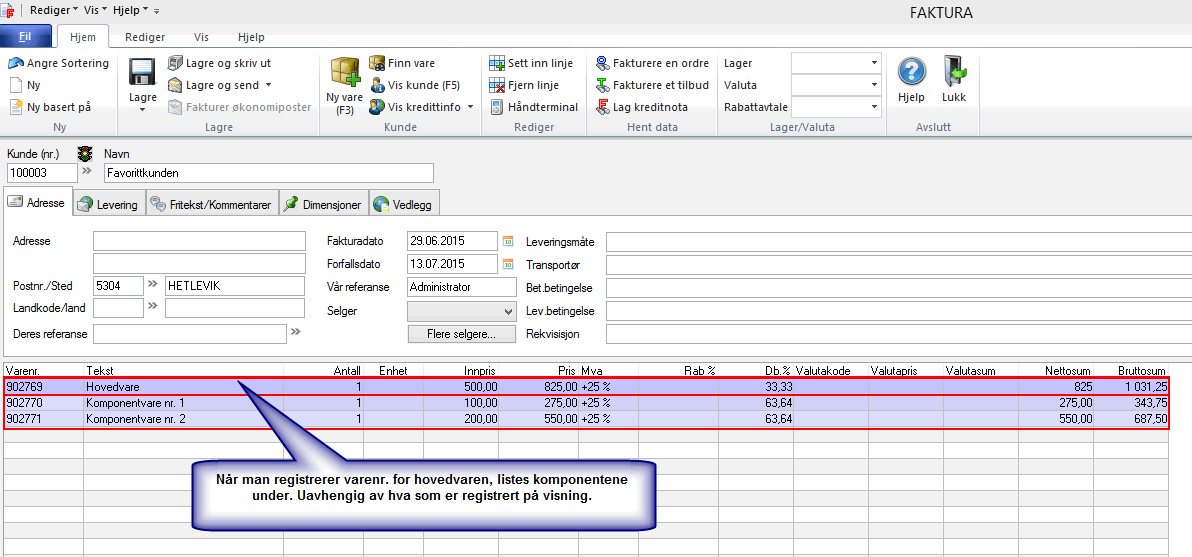Click Ny vare (F3) icon
Viewport: 1192px width, 557px height.
coord(345,74)
